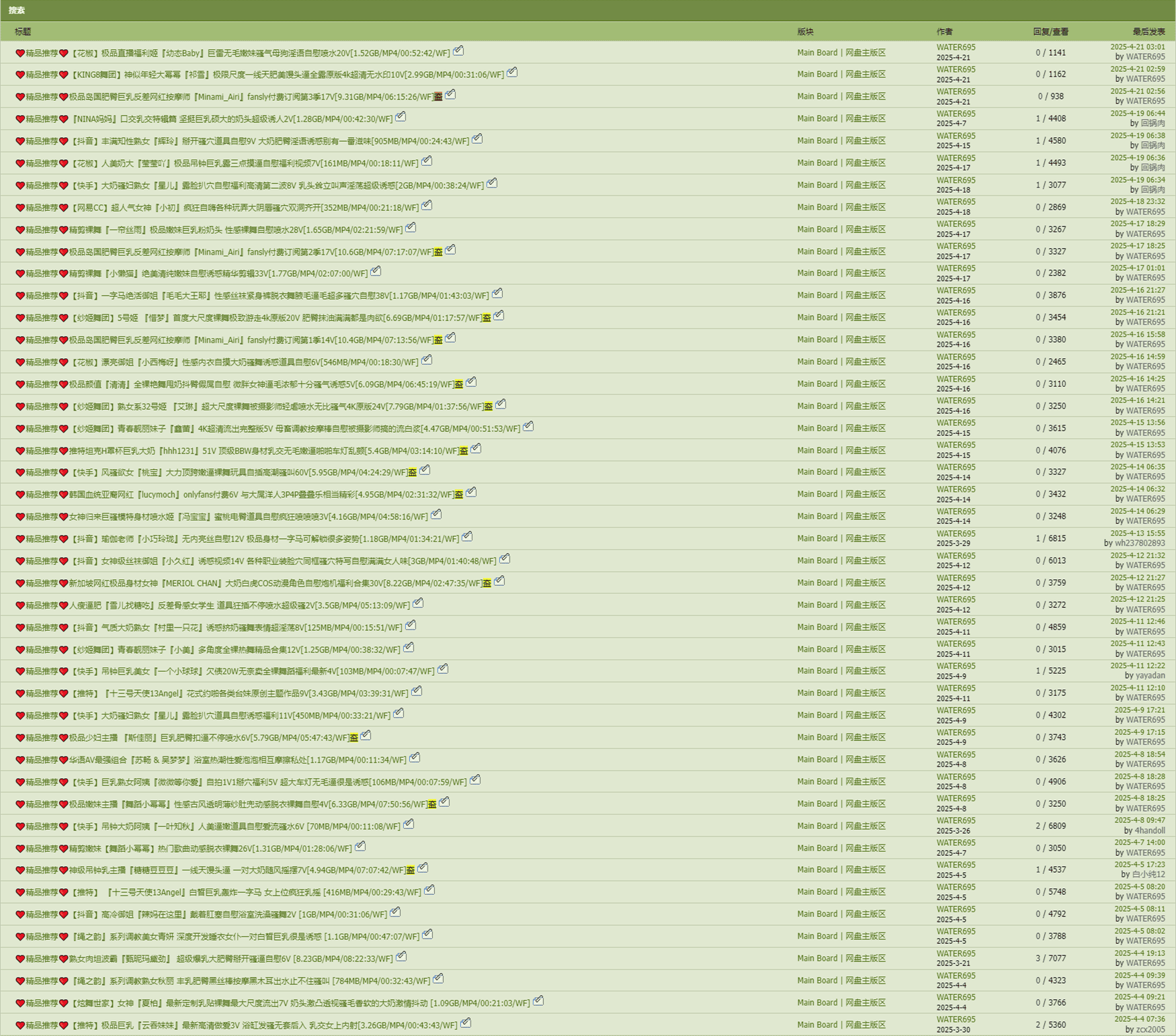Open the 网盘主版区 link in the last row

(x=866, y=1025)
